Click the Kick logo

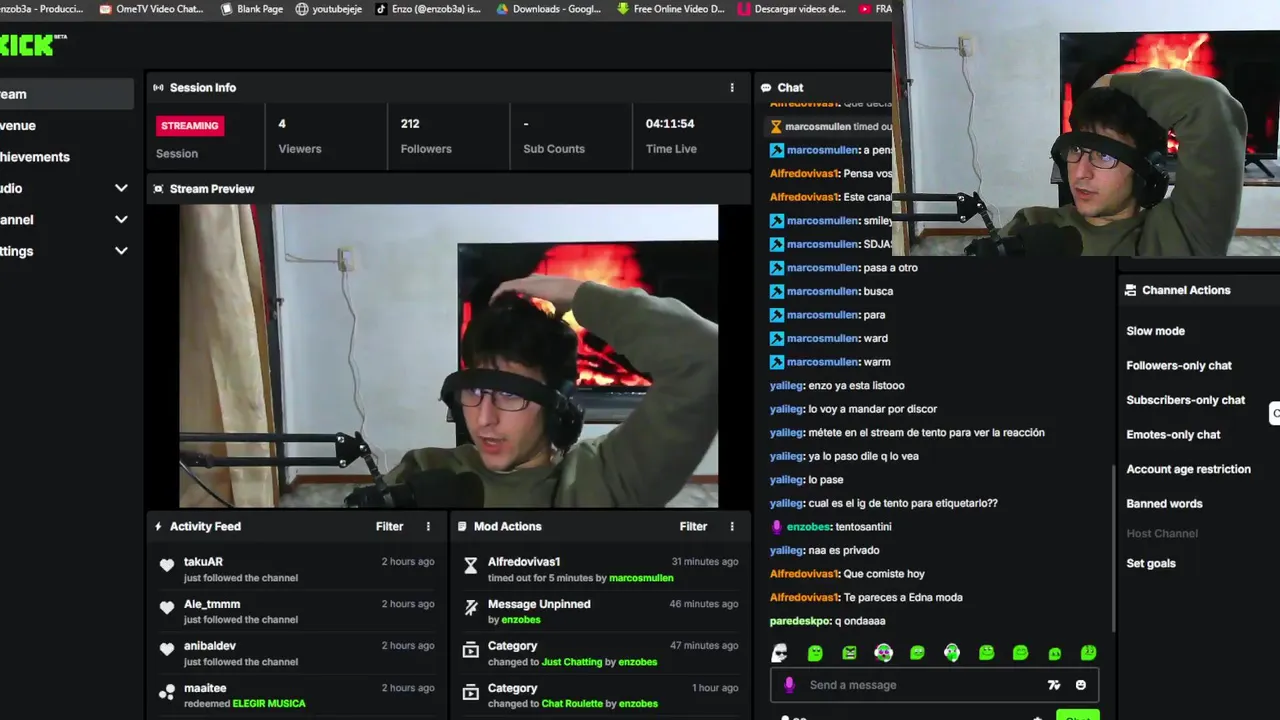pyautogui.click(x=32, y=44)
